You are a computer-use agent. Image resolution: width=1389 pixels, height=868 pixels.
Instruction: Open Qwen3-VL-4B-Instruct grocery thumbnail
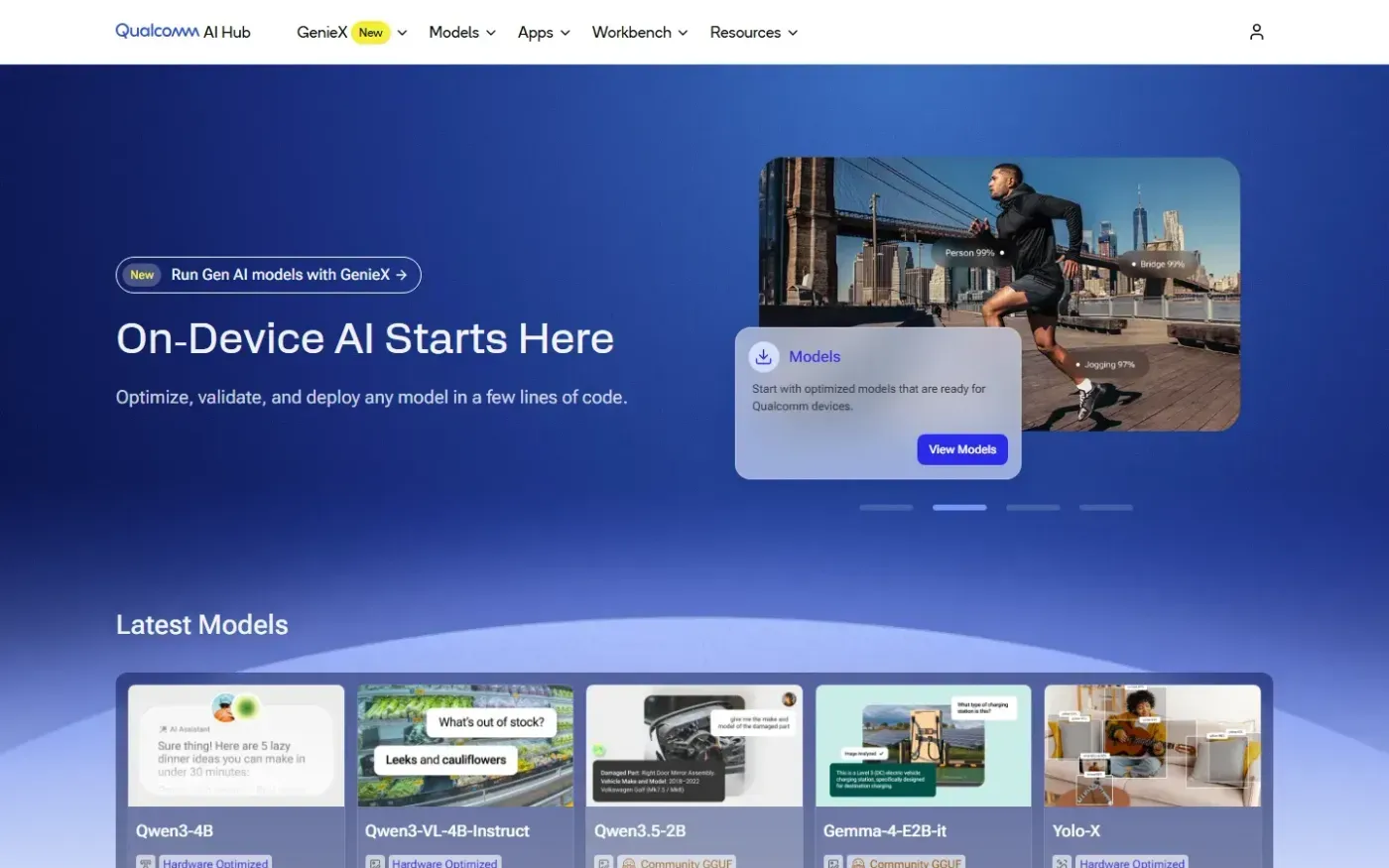coord(465,745)
